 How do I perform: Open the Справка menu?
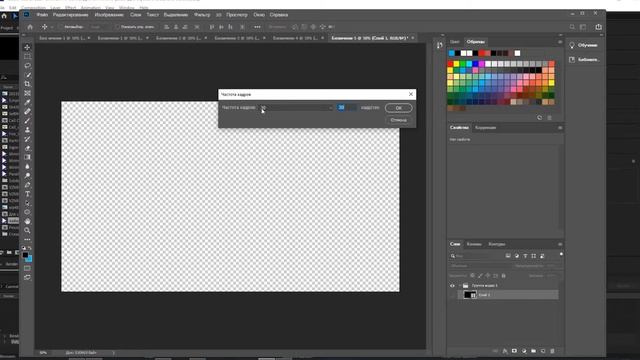click(x=279, y=15)
